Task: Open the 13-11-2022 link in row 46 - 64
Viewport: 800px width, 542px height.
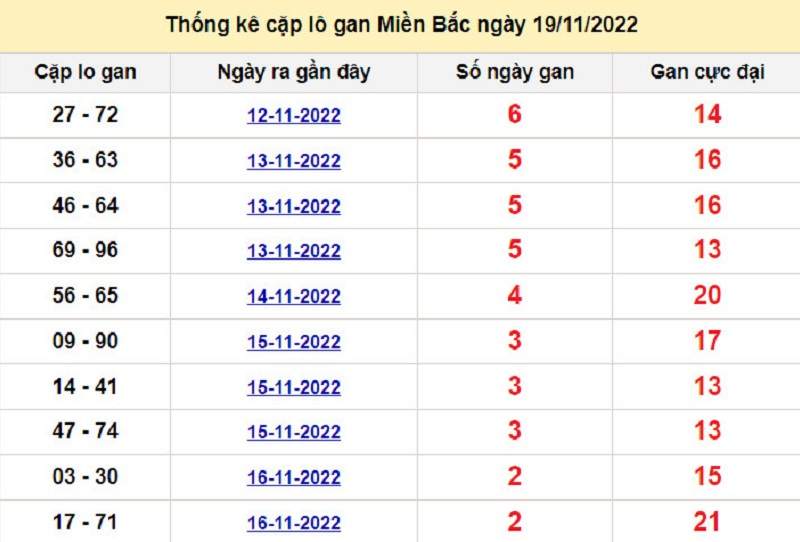Action: tap(294, 206)
